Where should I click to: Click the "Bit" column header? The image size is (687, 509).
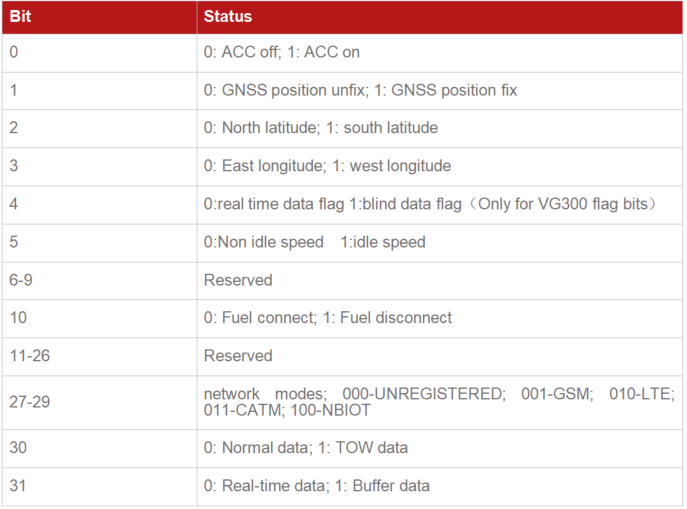pos(20,16)
